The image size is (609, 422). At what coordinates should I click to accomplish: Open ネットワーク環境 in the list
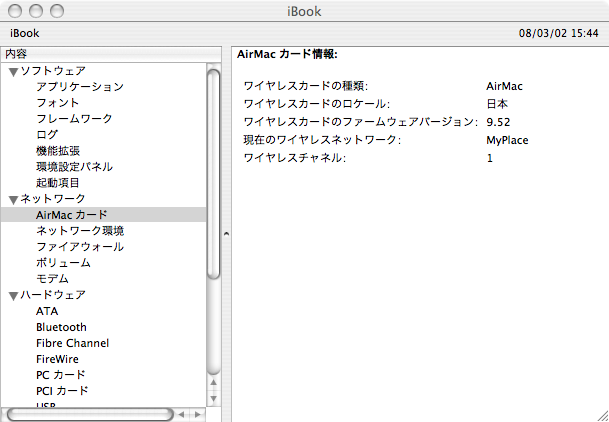point(80,231)
